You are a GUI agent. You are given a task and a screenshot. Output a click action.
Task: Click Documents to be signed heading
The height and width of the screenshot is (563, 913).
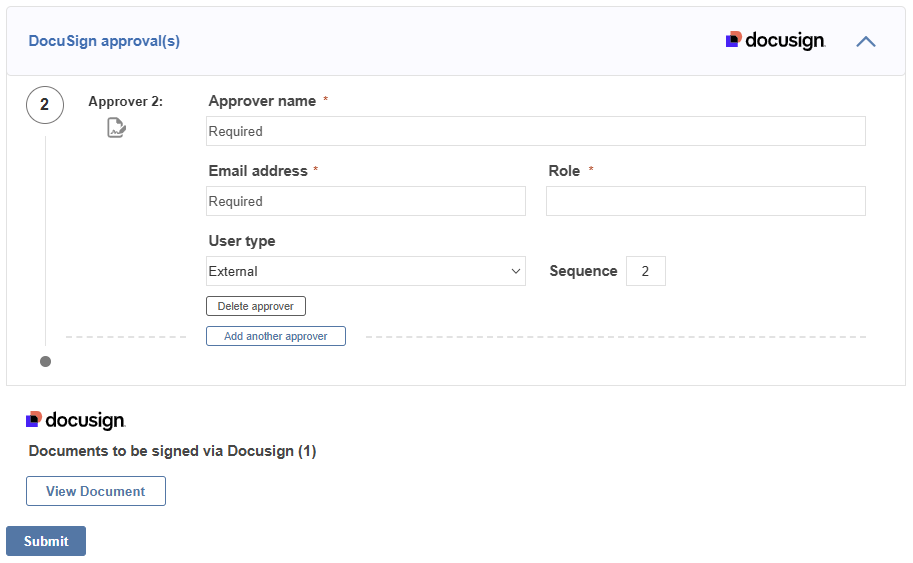(x=172, y=451)
